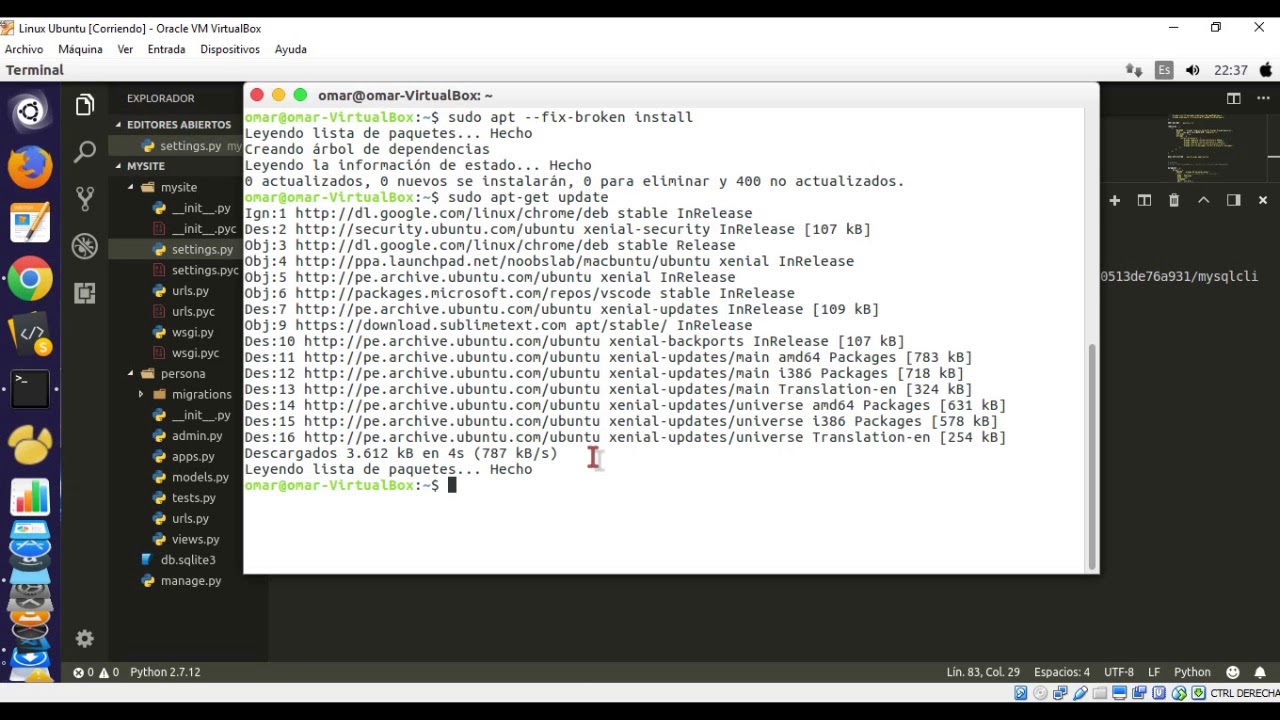
Task: Move the panel using the side layout icon
Action: pos(1234,200)
